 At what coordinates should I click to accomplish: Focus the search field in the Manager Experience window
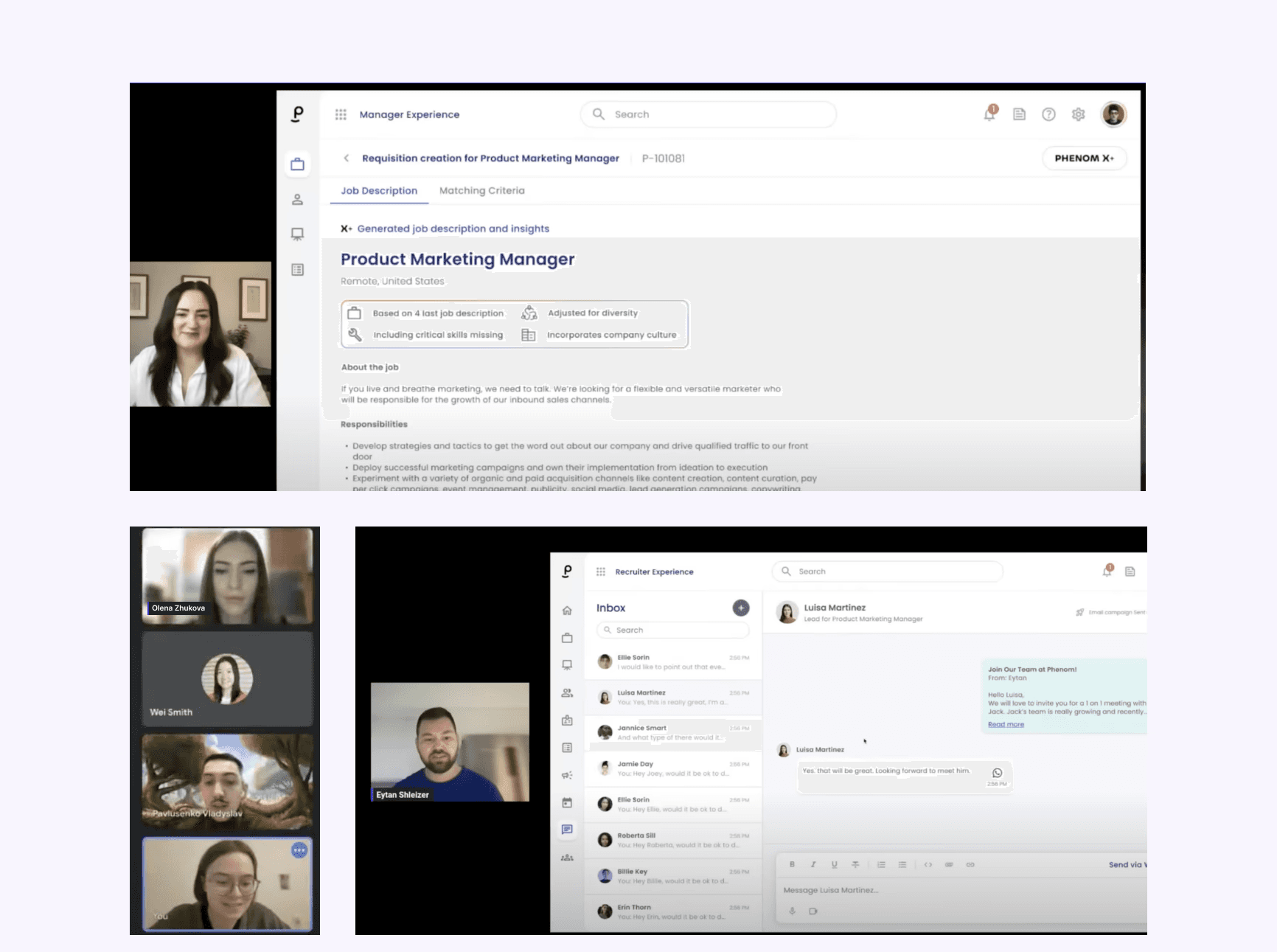click(709, 114)
